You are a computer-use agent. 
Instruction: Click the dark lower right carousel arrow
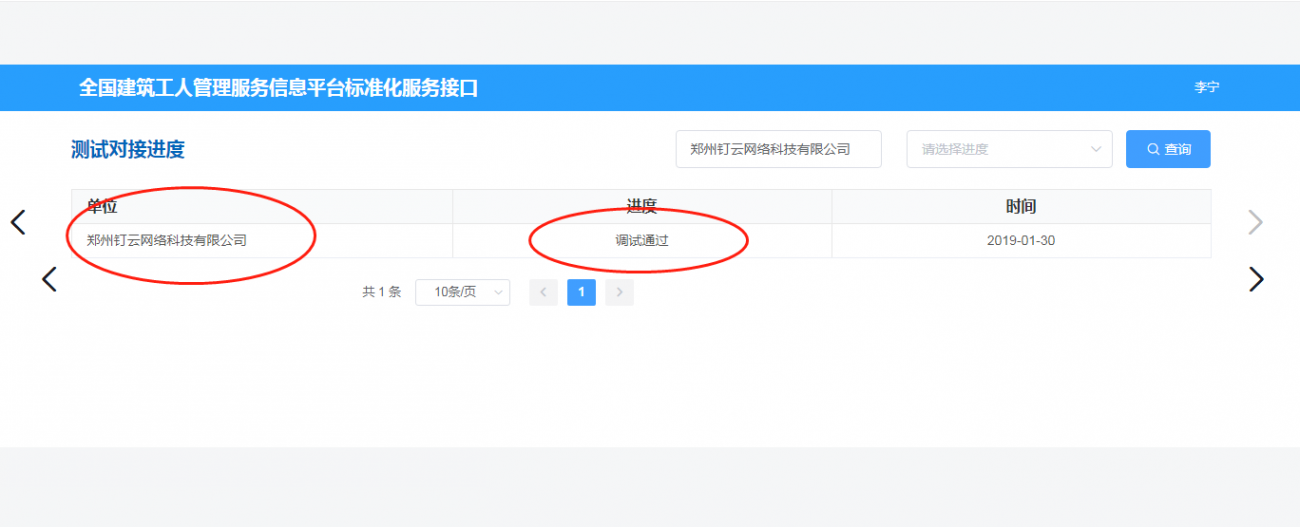click(1256, 279)
